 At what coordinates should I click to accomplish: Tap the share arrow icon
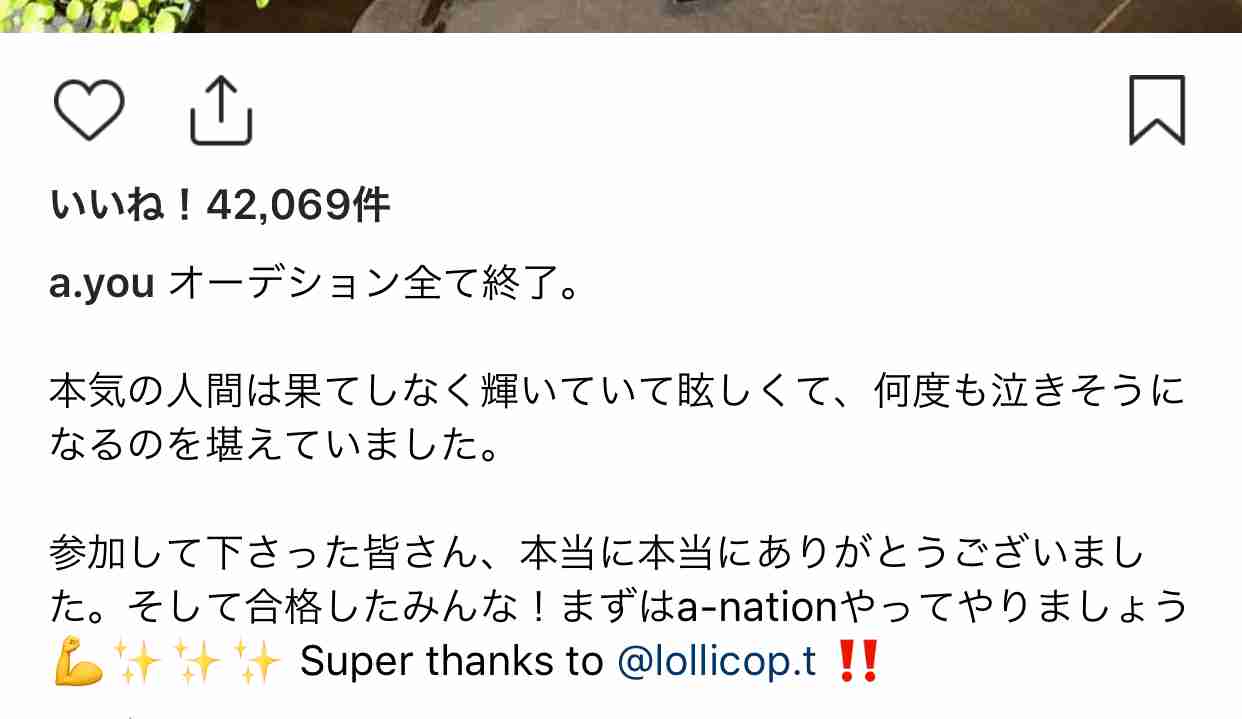coord(221,110)
